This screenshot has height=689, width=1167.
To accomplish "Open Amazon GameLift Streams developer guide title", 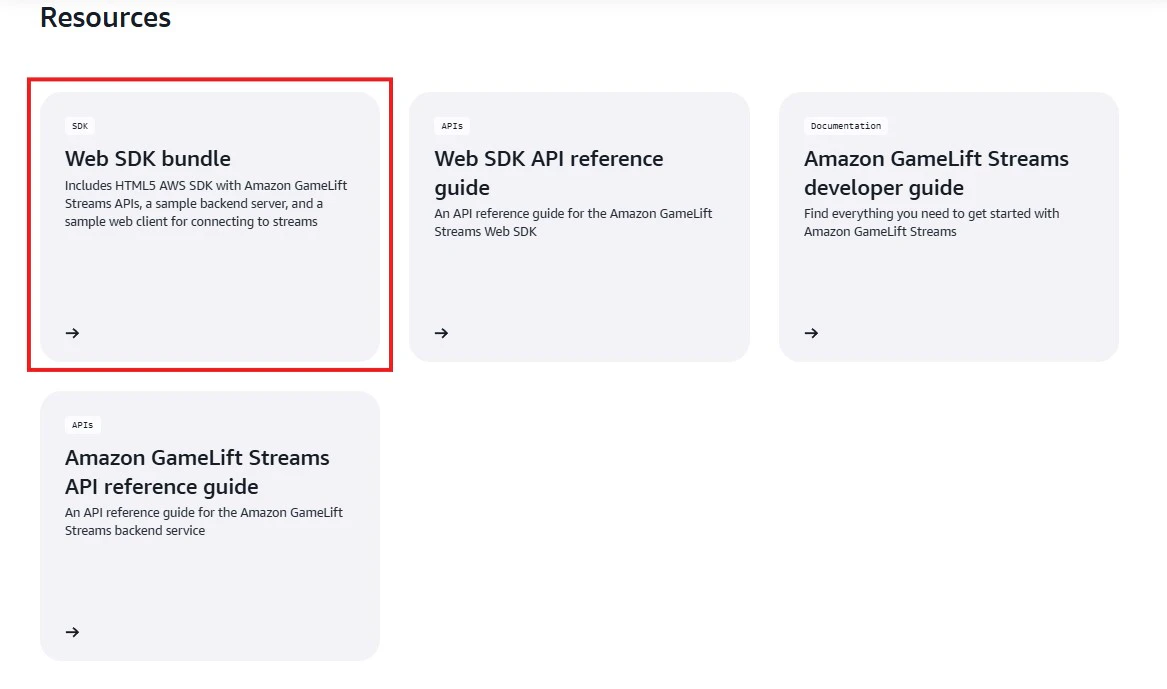I will coord(936,173).
